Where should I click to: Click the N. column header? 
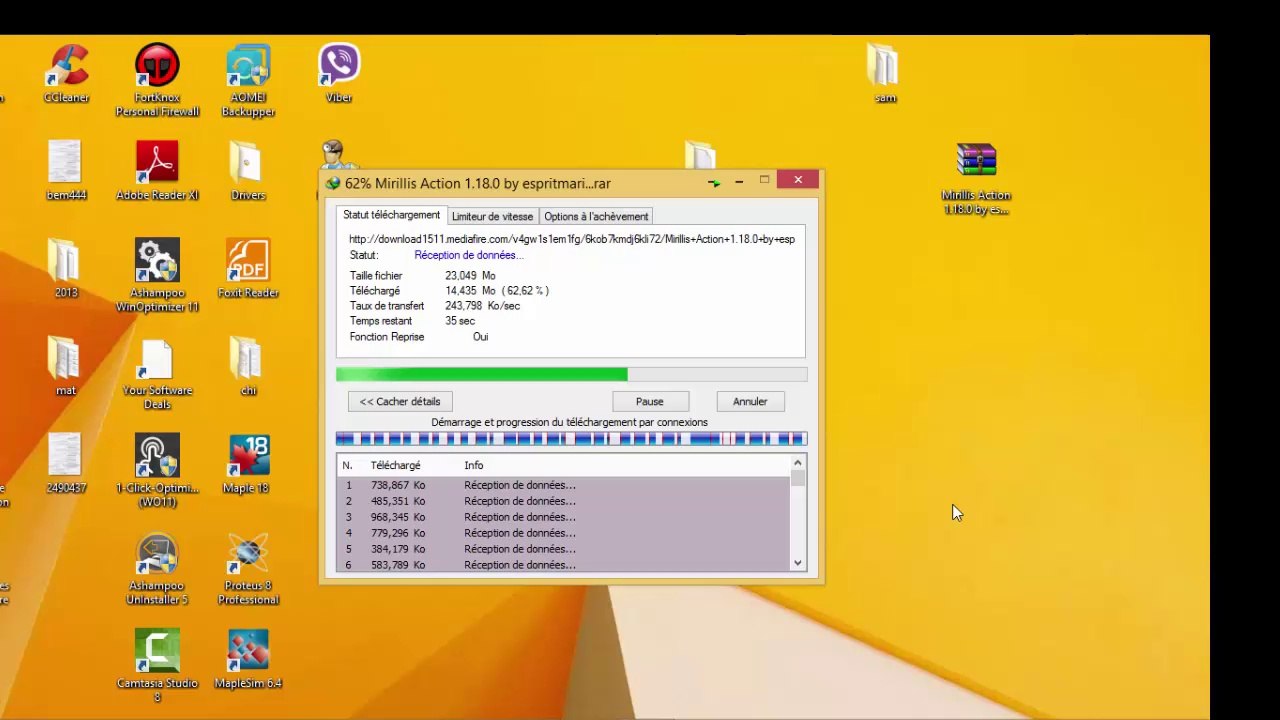tap(347, 465)
